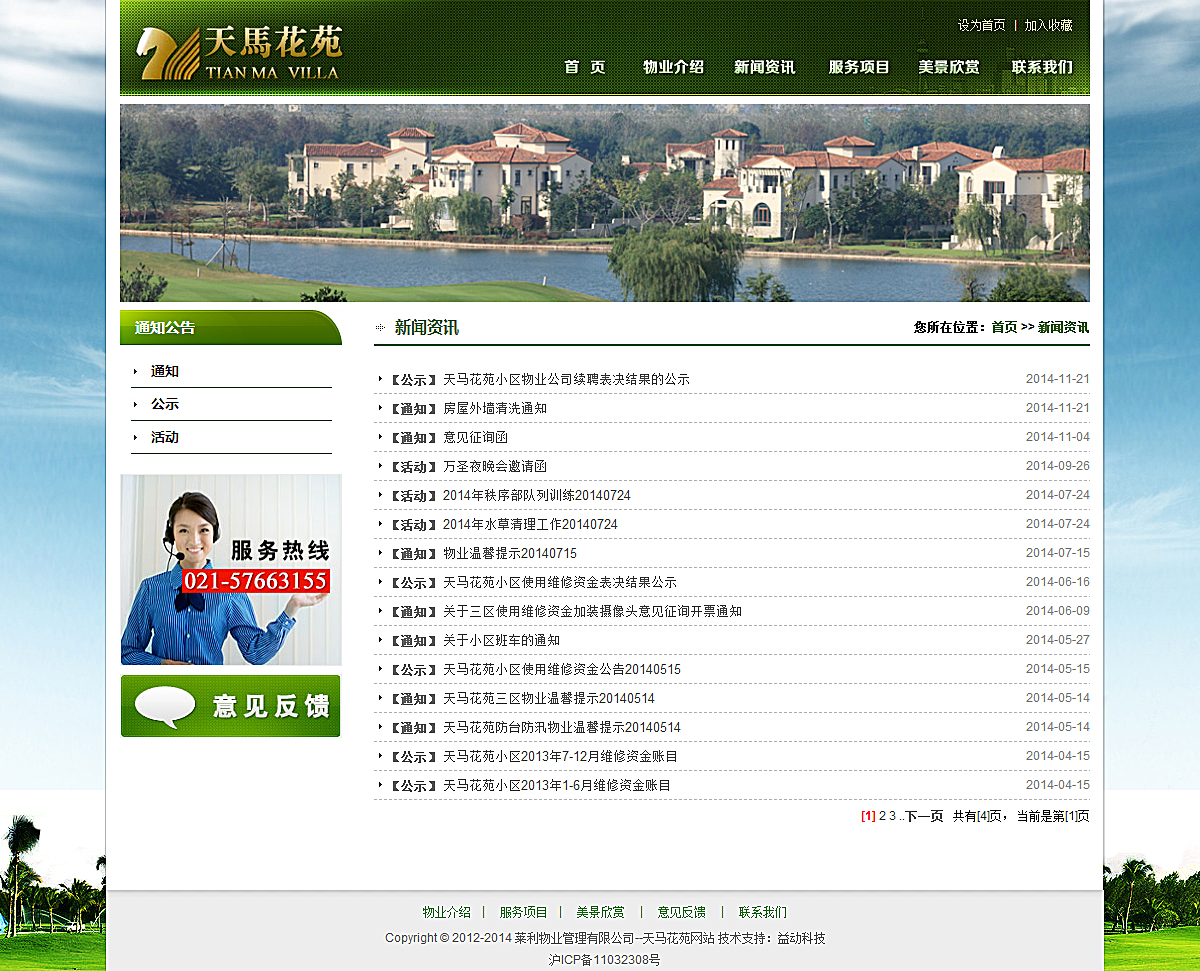Open 天马花苑小区物业公司续聘表决结果的公示
This screenshot has height=971, width=1200.
tap(566, 380)
